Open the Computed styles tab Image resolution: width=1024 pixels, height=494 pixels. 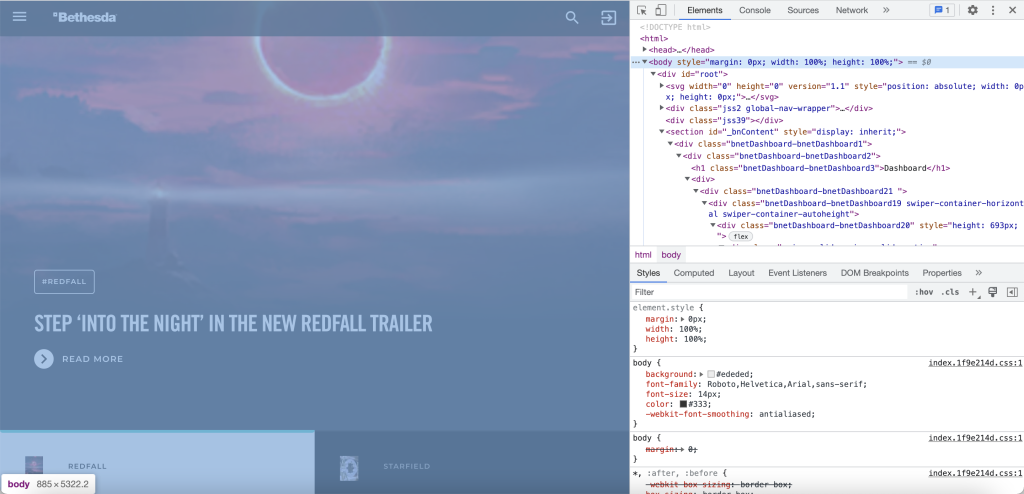click(694, 272)
